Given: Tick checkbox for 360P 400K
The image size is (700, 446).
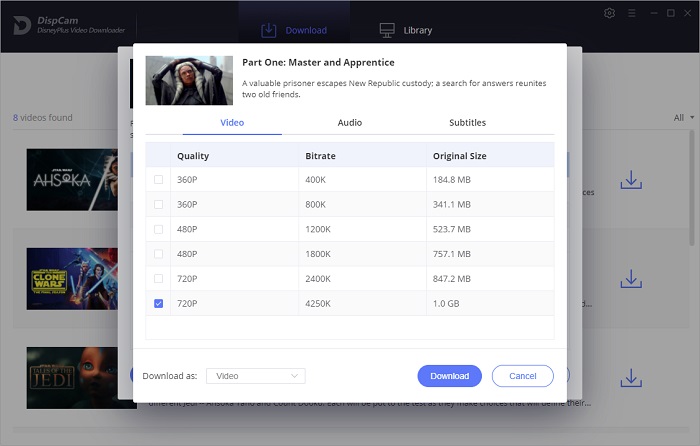Looking at the screenshot, I should (x=158, y=179).
